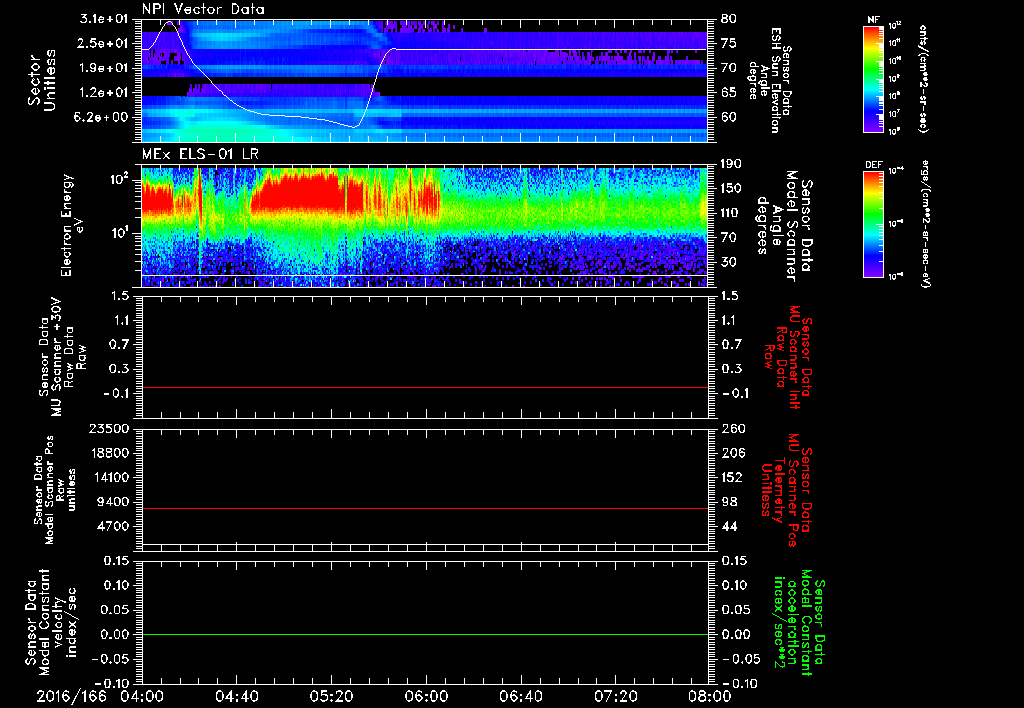Click the 'Electron Energy eV' axis label
This screenshot has height=708, width=1024.
coord(72,225)
